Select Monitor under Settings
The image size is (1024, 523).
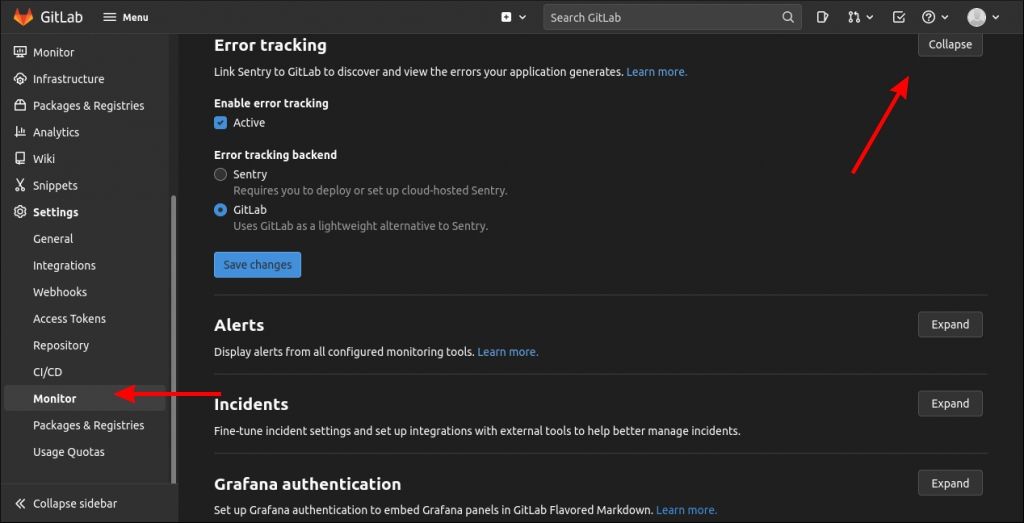click(85, 398)
